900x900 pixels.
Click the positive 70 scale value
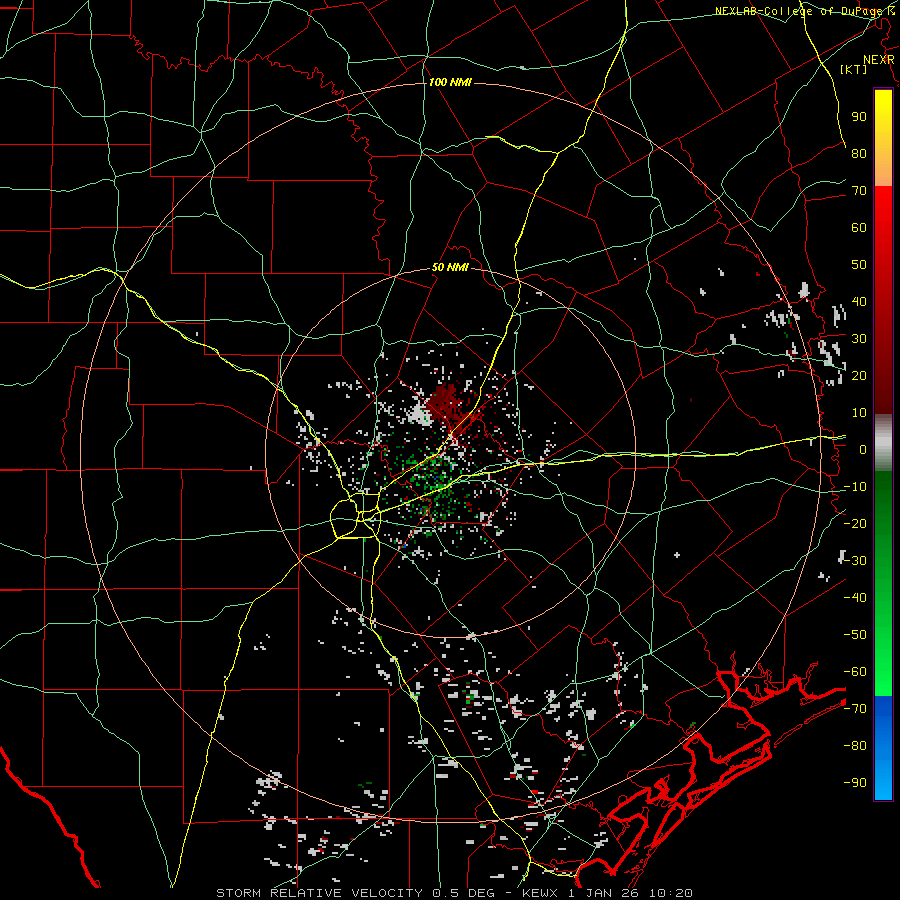pyautogui.click(x=859, y=191)
